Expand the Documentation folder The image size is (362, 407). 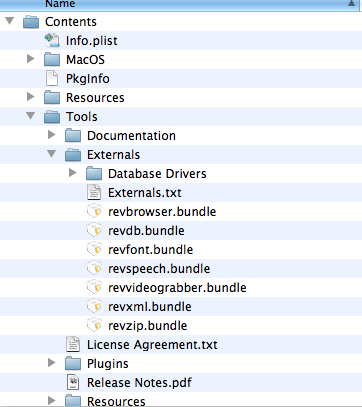tap(52, 135)
